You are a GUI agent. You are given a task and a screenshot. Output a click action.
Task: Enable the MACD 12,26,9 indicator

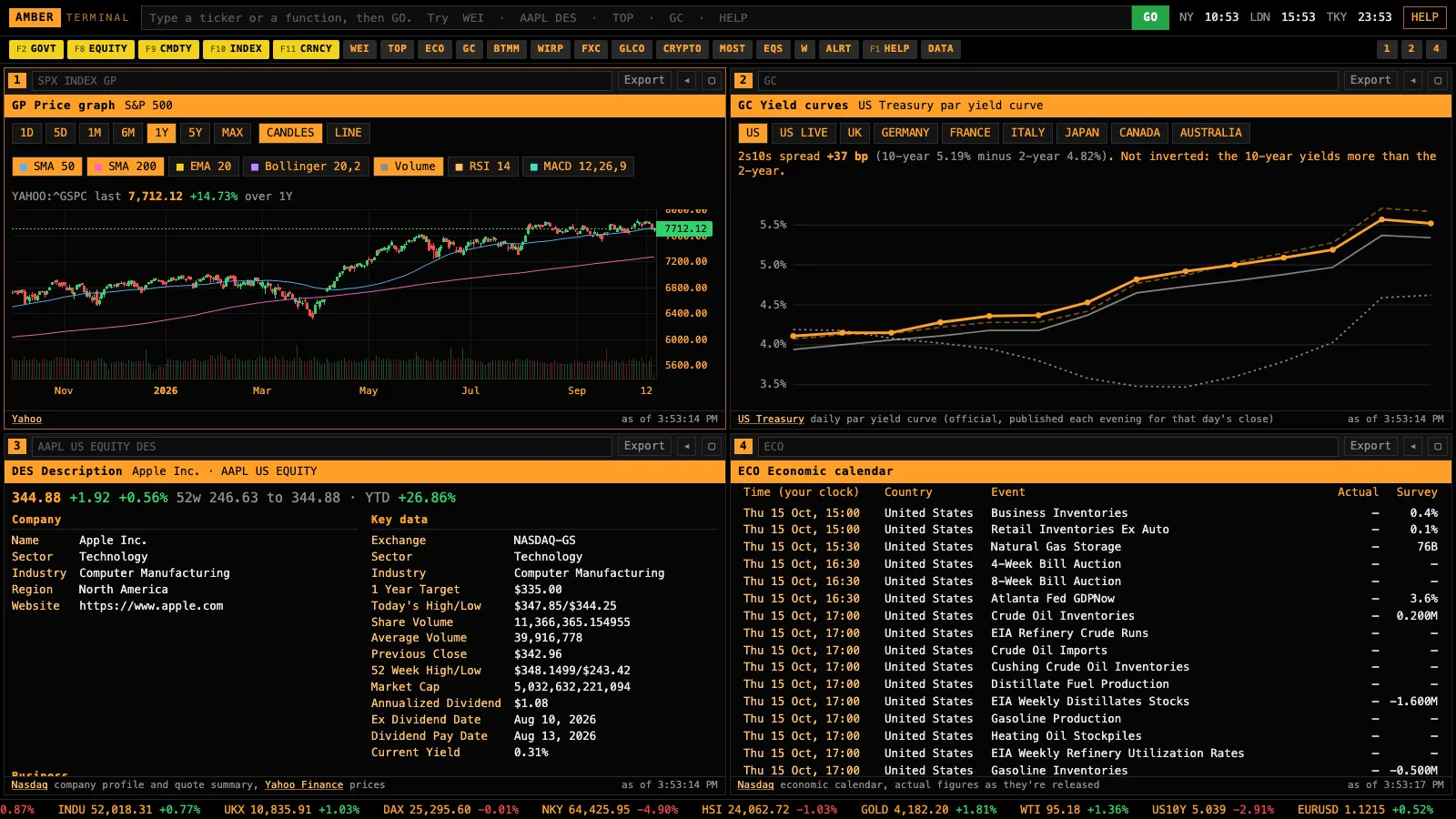click(578, 167)
